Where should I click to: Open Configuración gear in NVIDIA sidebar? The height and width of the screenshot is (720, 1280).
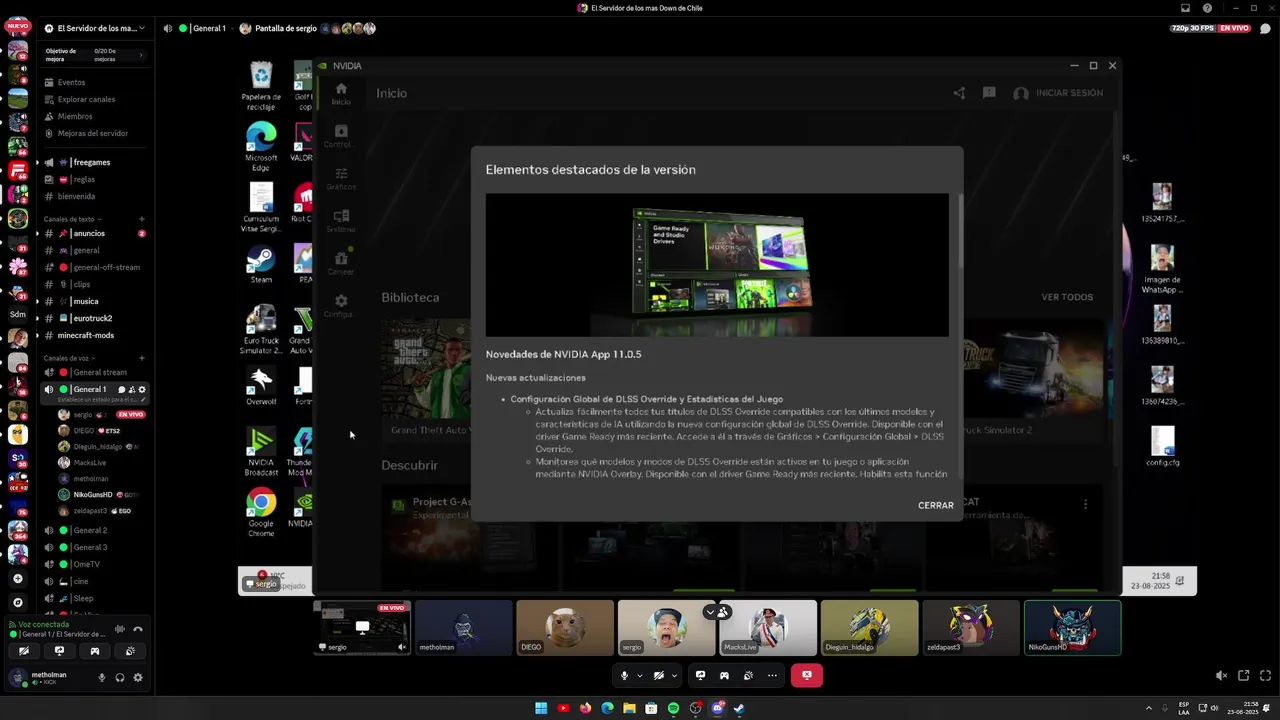(341, 306)
